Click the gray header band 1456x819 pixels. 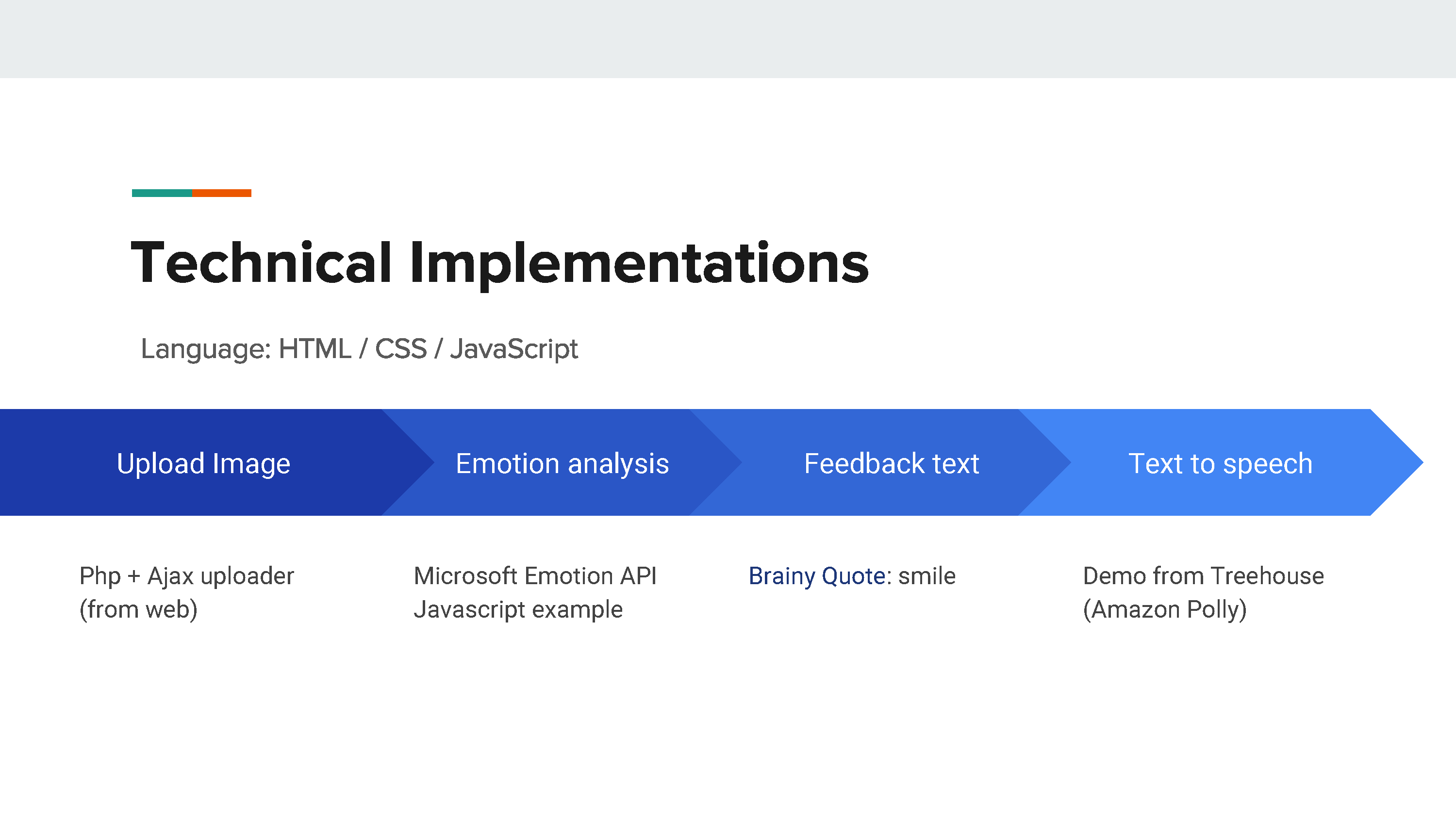point(728,39)
